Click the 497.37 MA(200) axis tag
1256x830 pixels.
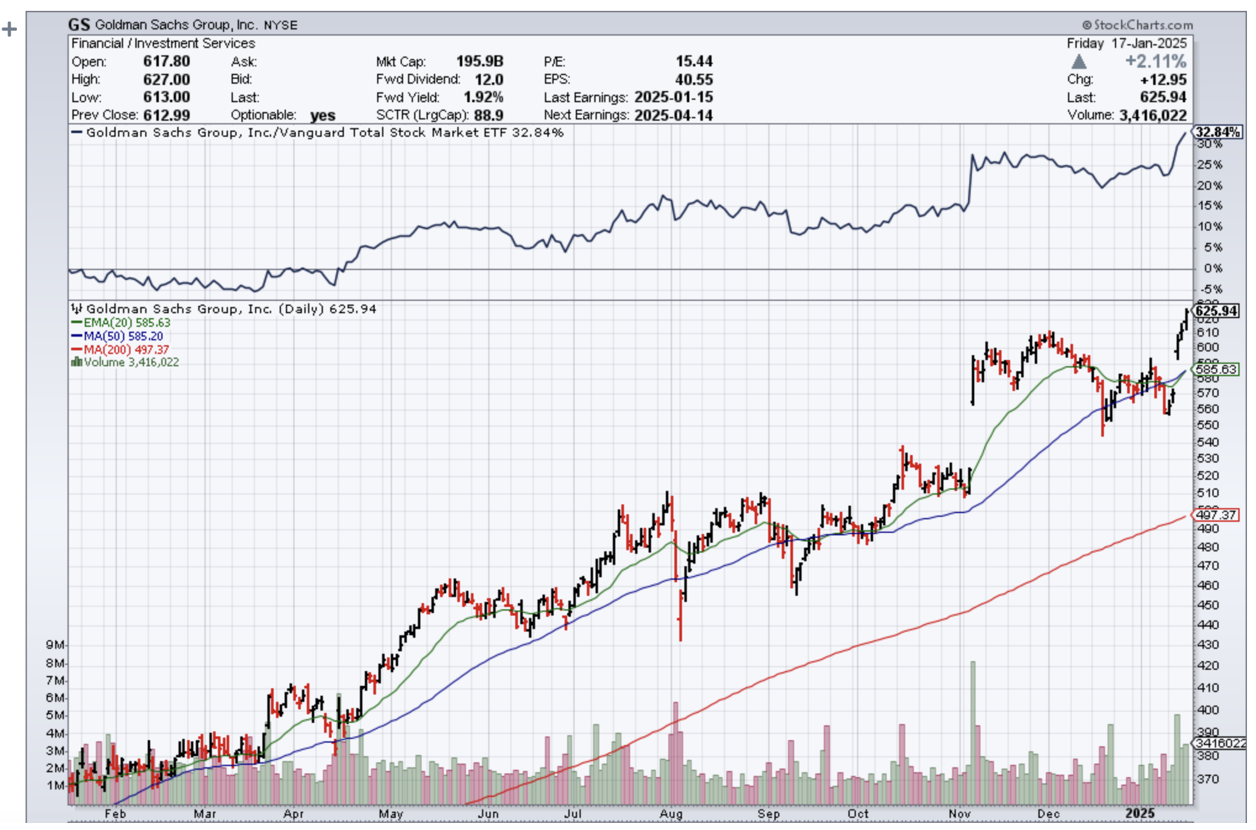point(1217,515)
